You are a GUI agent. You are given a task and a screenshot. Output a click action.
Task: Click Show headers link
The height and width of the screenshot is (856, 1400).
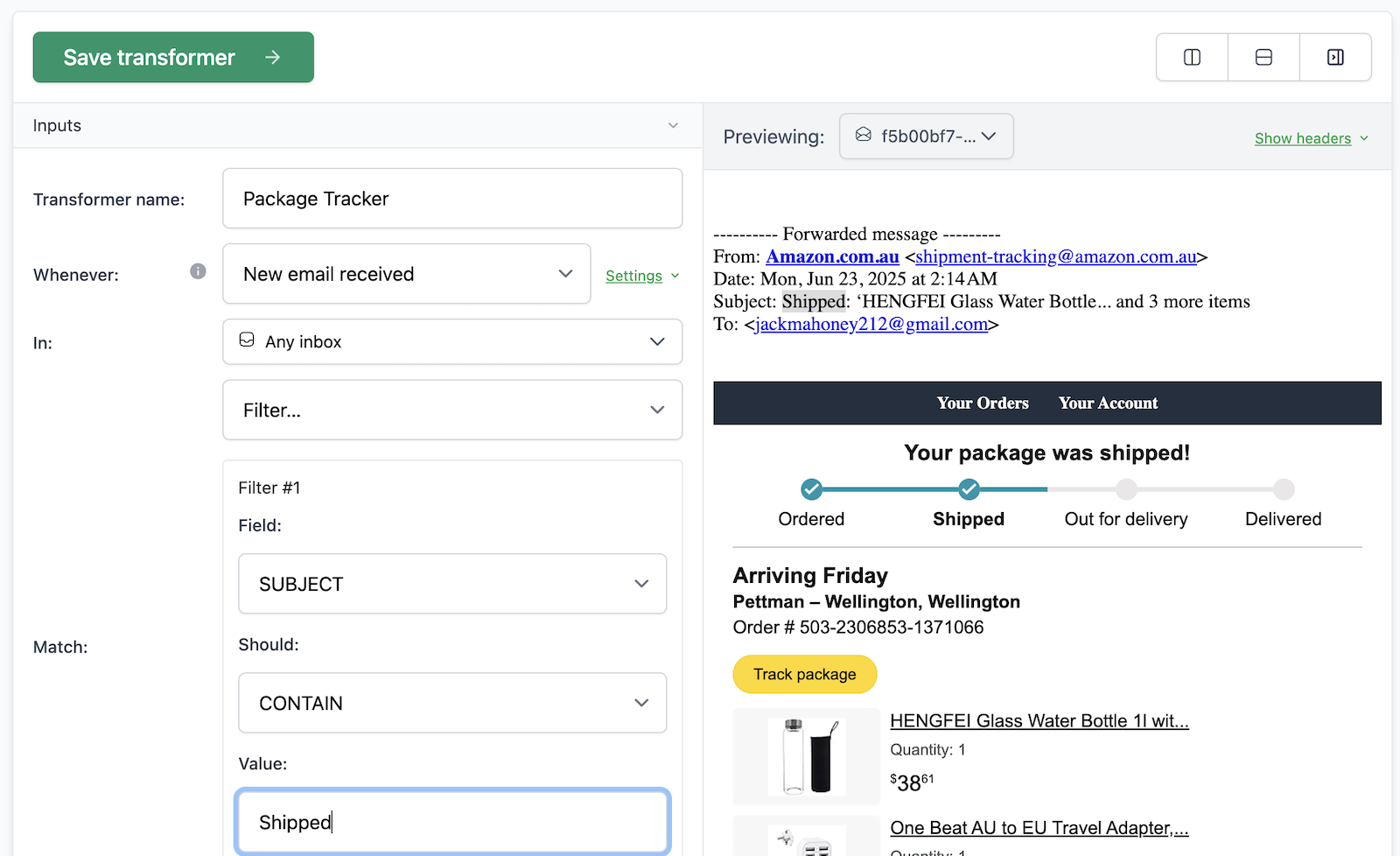click(x=1311, y=138)
